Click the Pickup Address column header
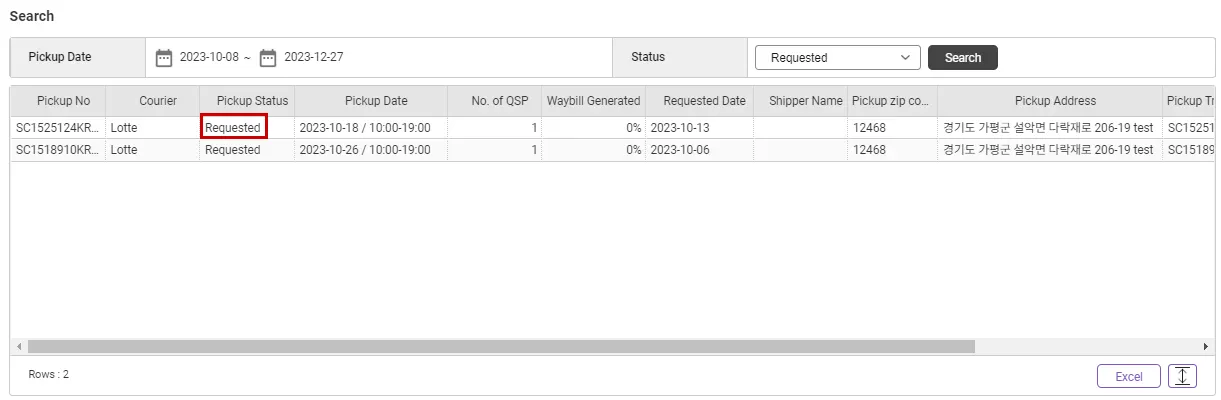Image resolution: width=1221 pixels, height=400 pixels. (x=1055, y=101)
